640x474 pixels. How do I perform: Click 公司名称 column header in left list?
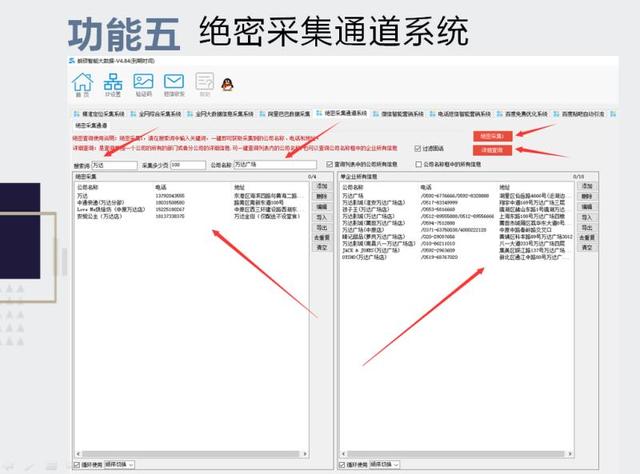pyautogui.click(x=87, y=187)
